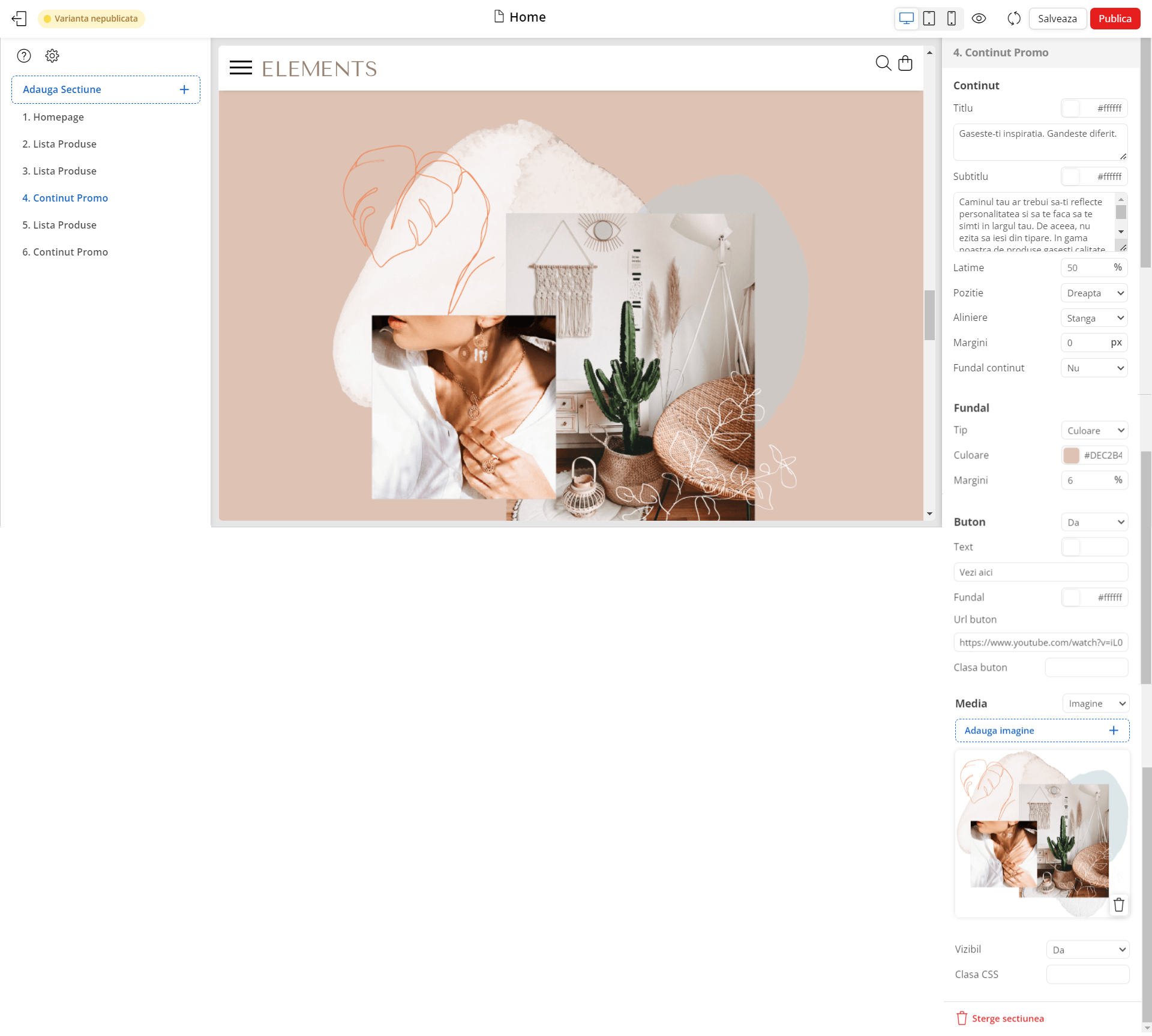Select section 6. Continut Promo

click(65, 252)
